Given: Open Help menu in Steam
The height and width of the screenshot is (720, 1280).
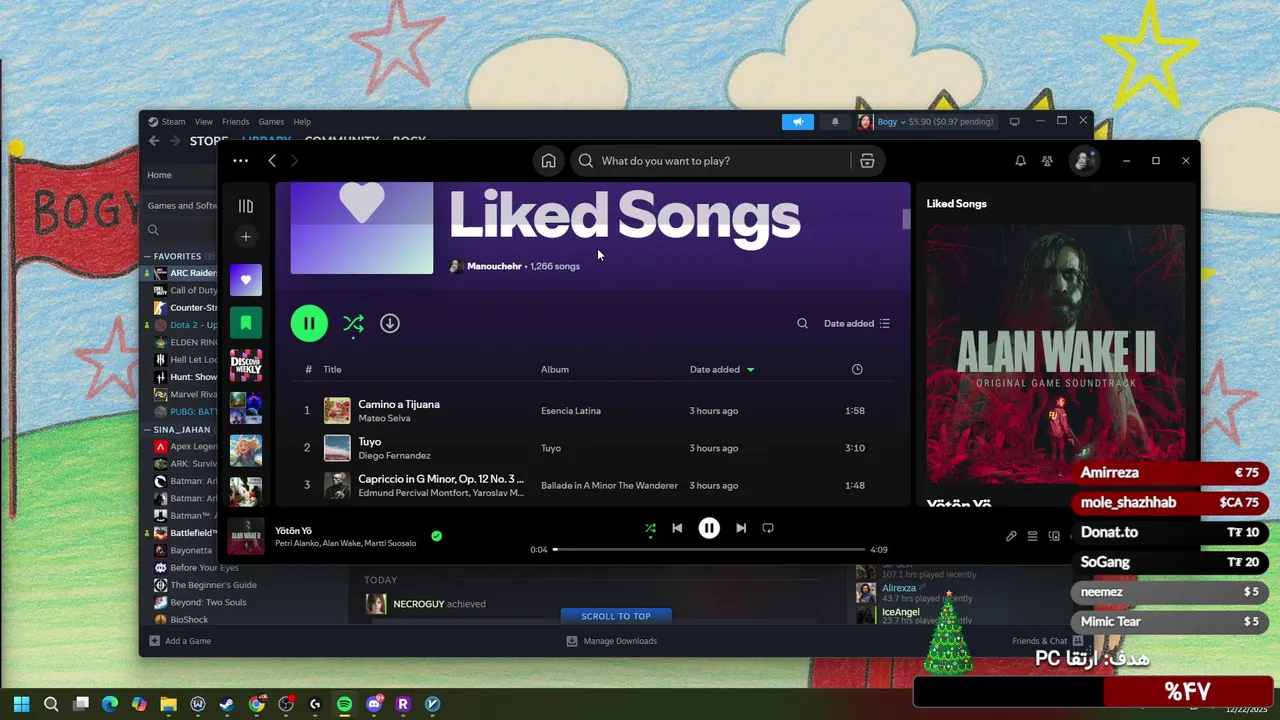Looking at the screenshot, I should pyautogui.click(x=302, y=122).
